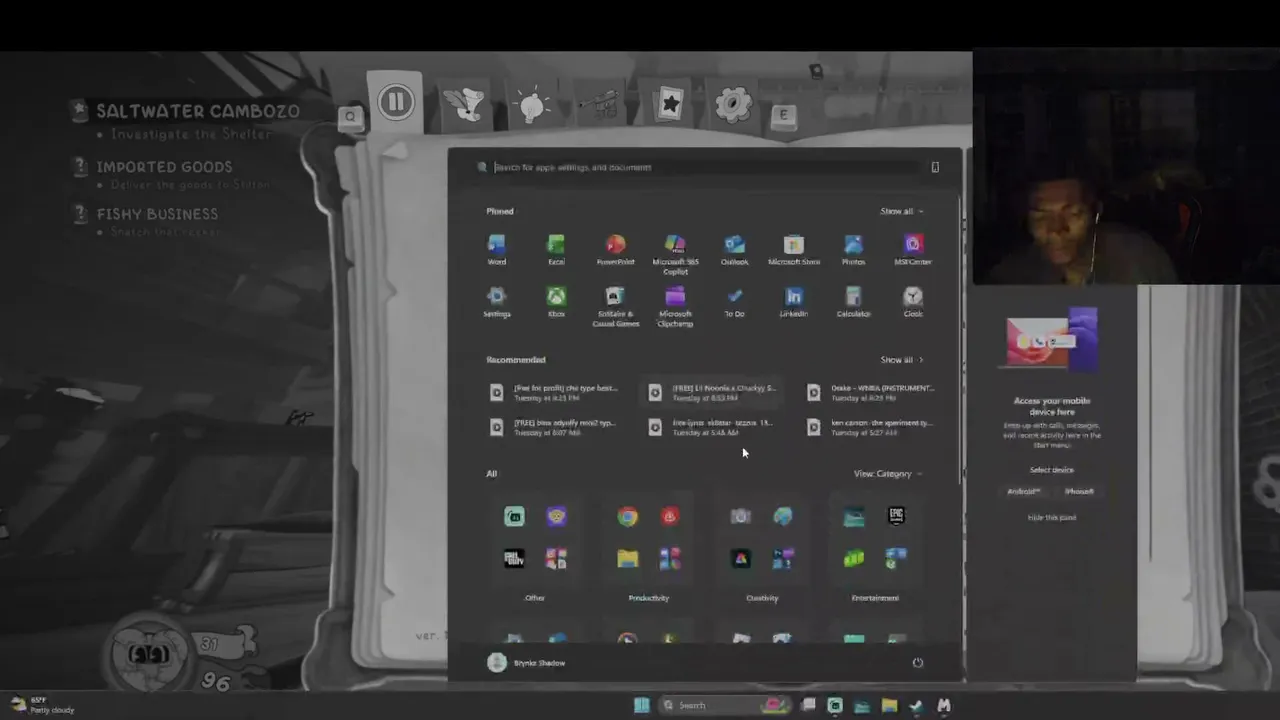Viewport: 1280px width, 720px height.
Task: Open the game's lightbulb hints tab
Action: [x=531, y=104]
